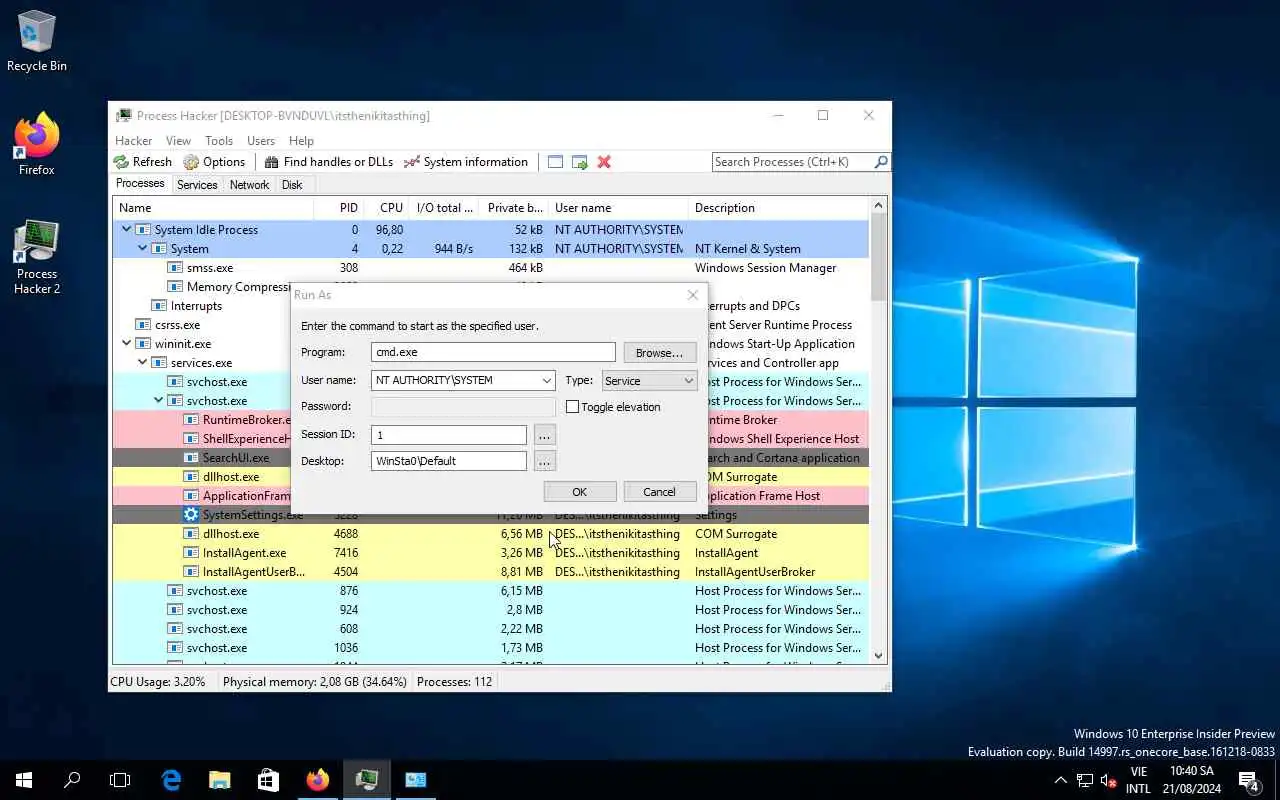Click the Desktop browse ellipsis button
The height and width of the screenshot is (800, 1280).
click(x=544, y=461)
